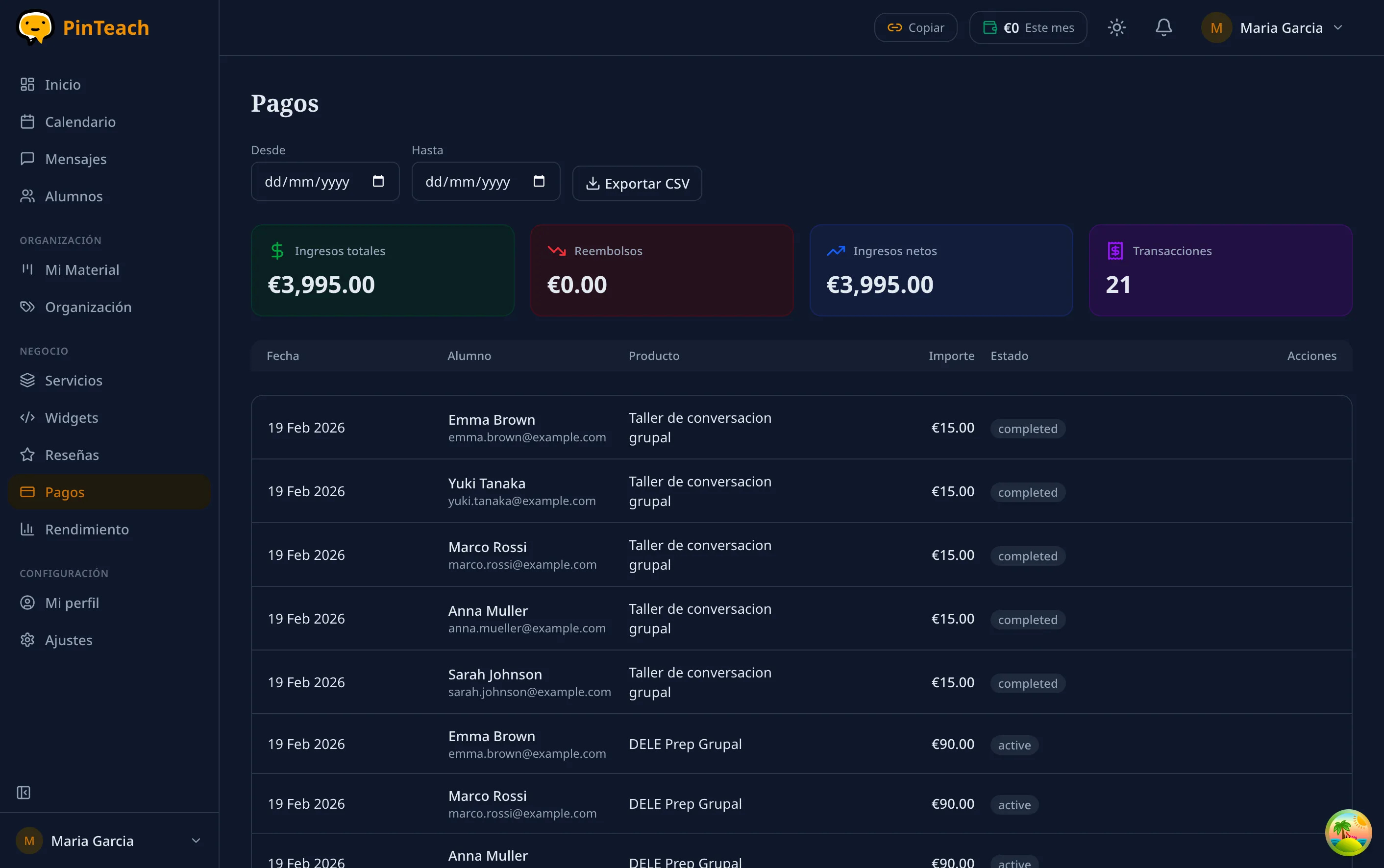
Task: Open the Inicio dashboard icon in sidebar
Action: [x=27, y=84]
